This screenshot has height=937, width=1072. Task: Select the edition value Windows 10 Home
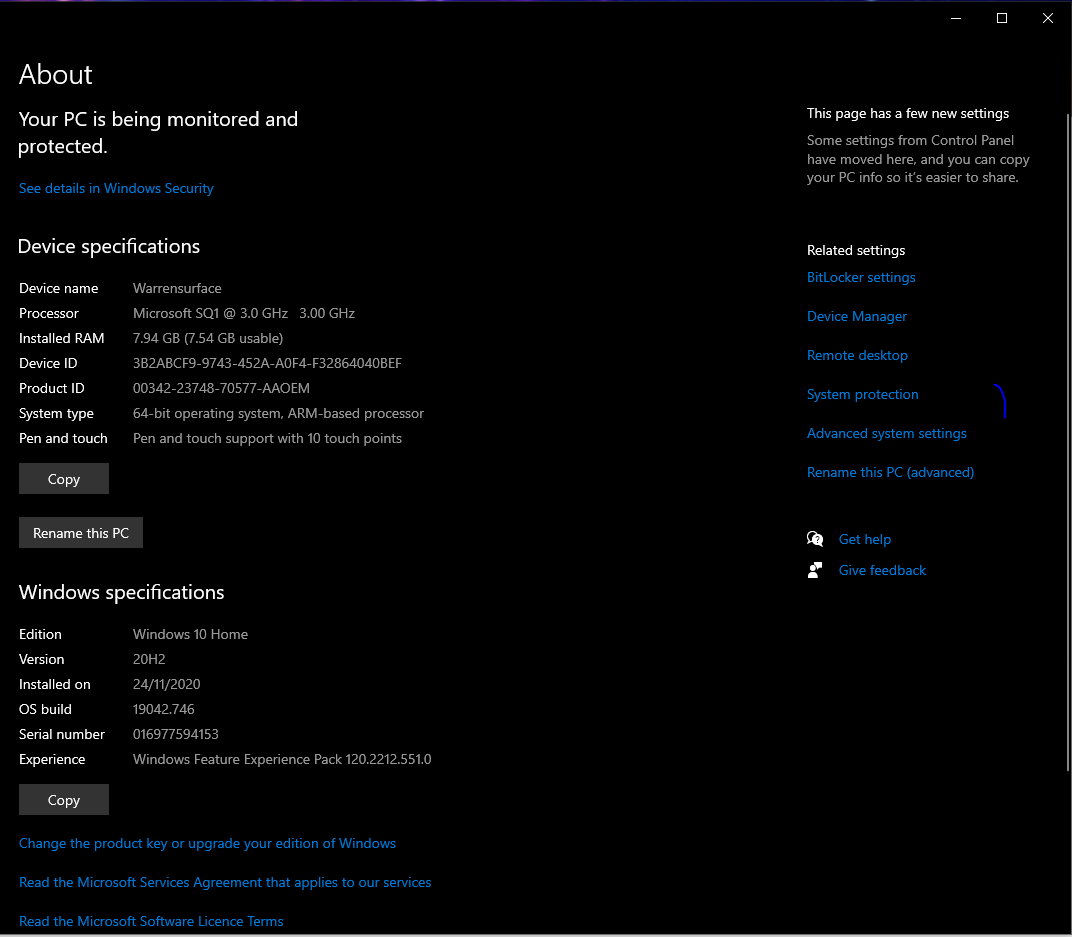190,634
